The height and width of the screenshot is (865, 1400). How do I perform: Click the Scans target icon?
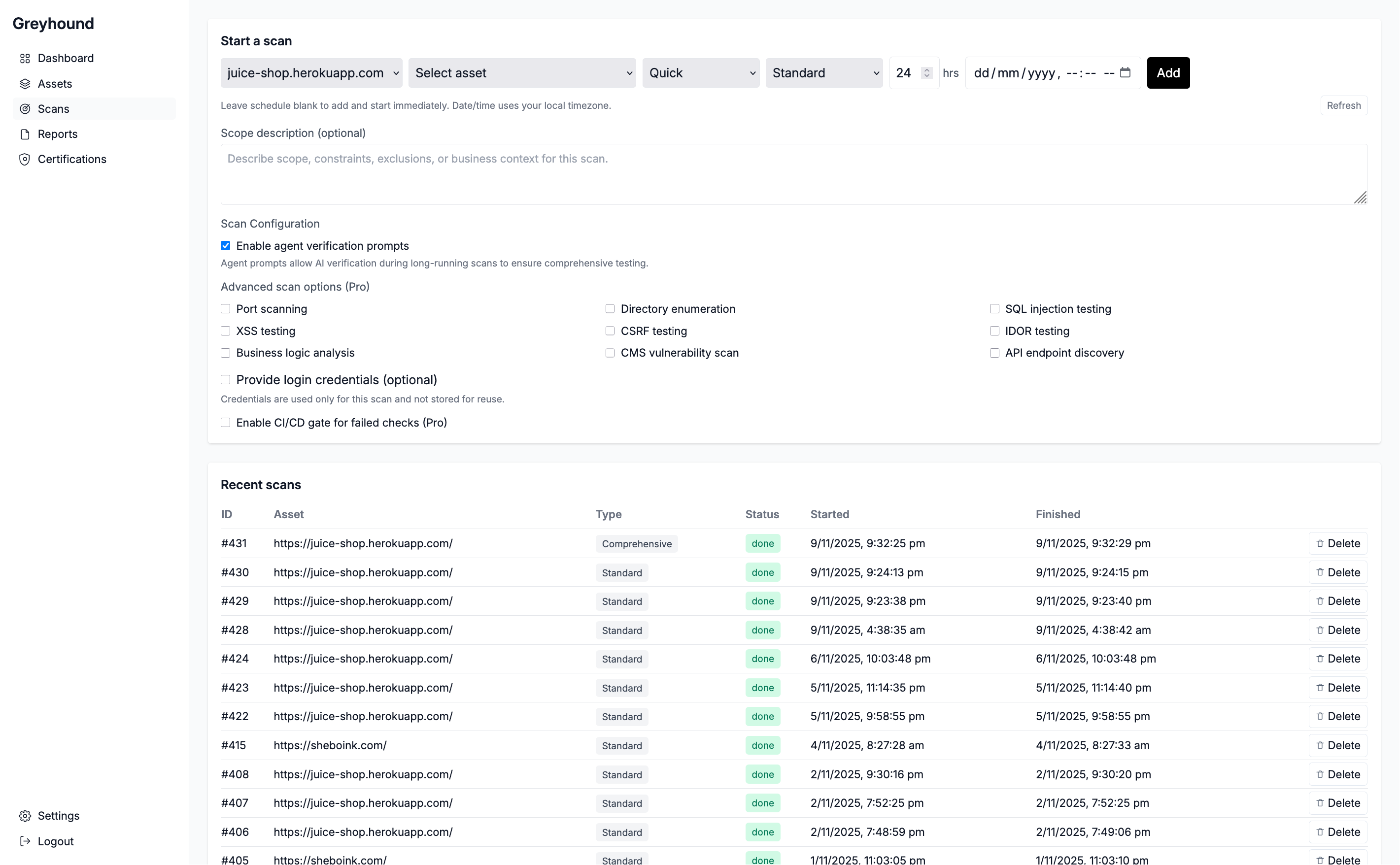pyautogui.click(x=25, y=109)
